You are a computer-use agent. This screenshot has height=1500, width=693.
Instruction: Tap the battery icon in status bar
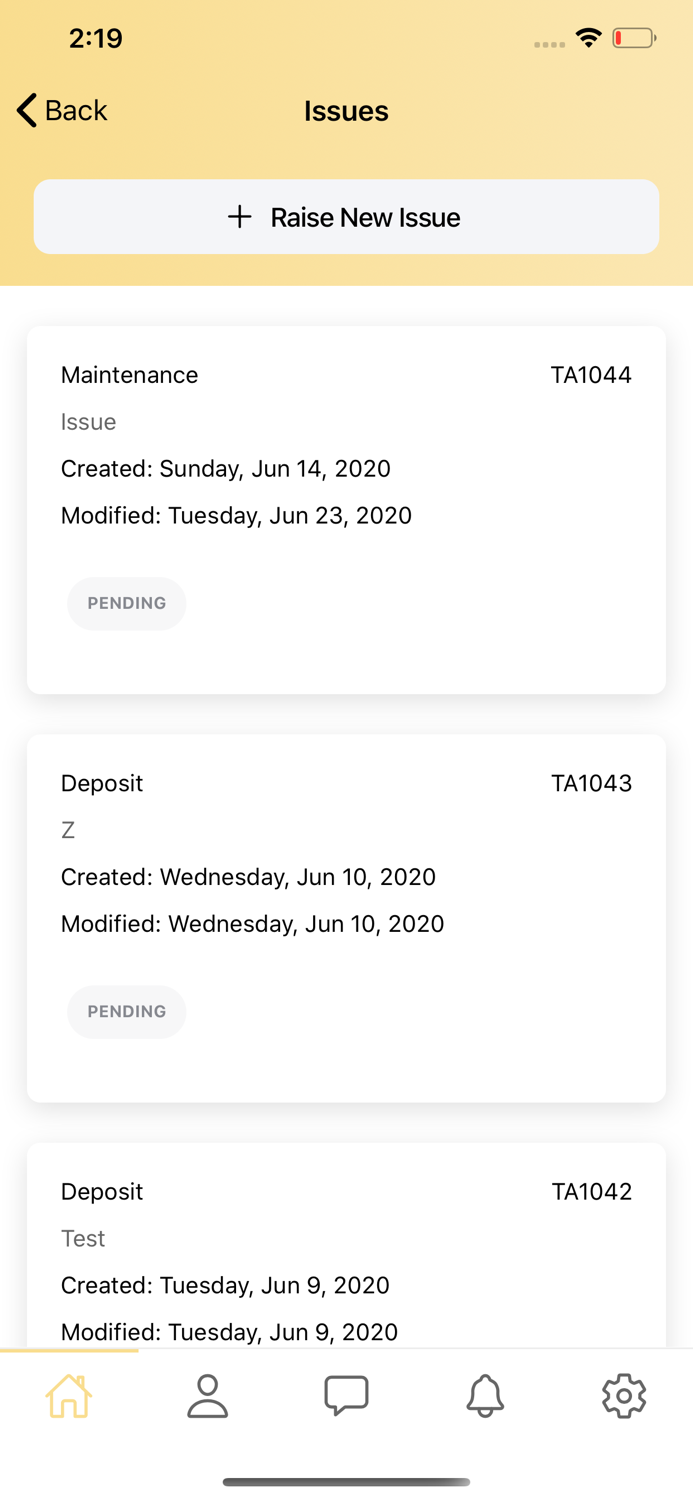click(634, 39)
